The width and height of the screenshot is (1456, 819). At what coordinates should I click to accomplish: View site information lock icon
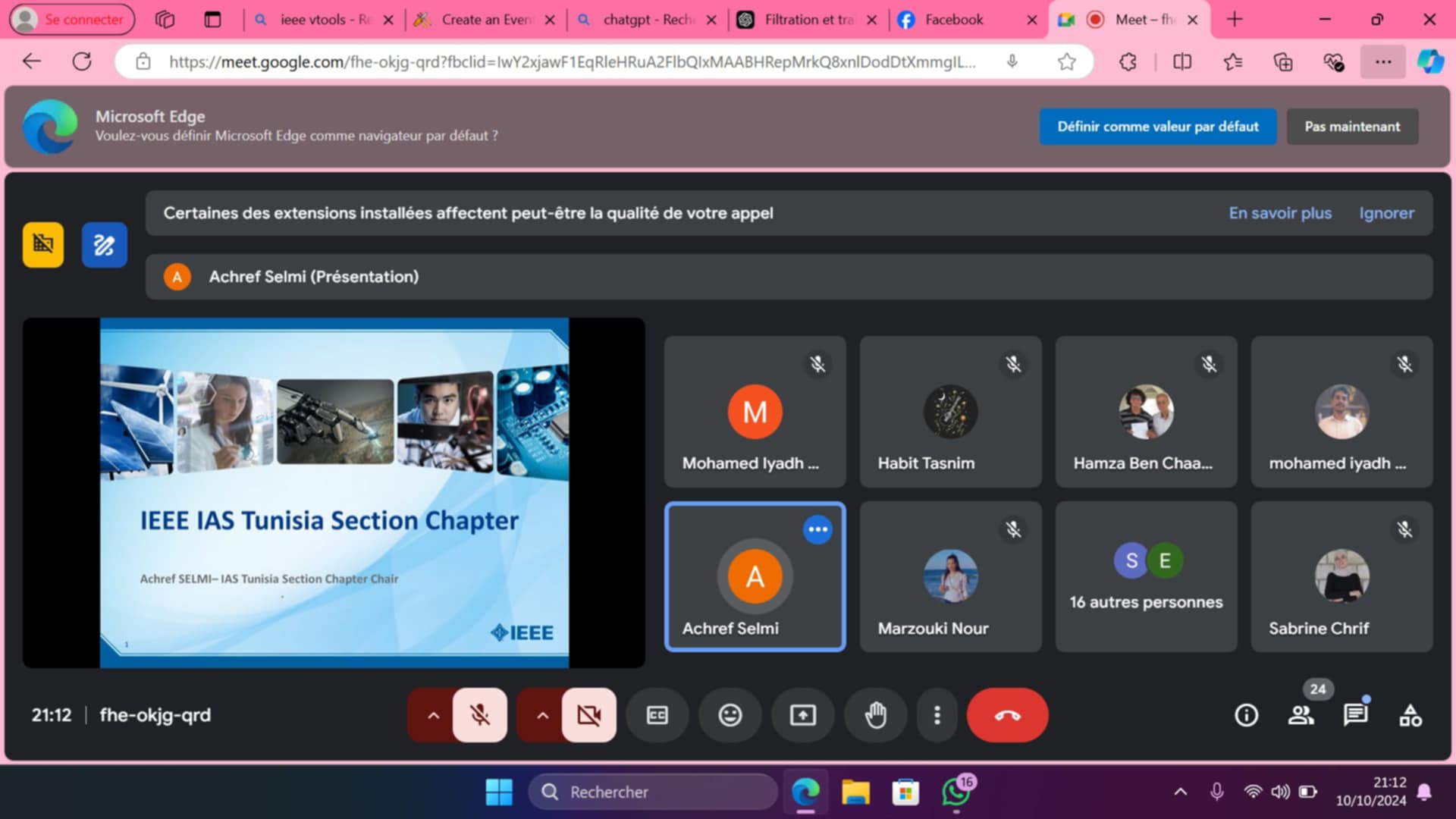click(143, 61)
